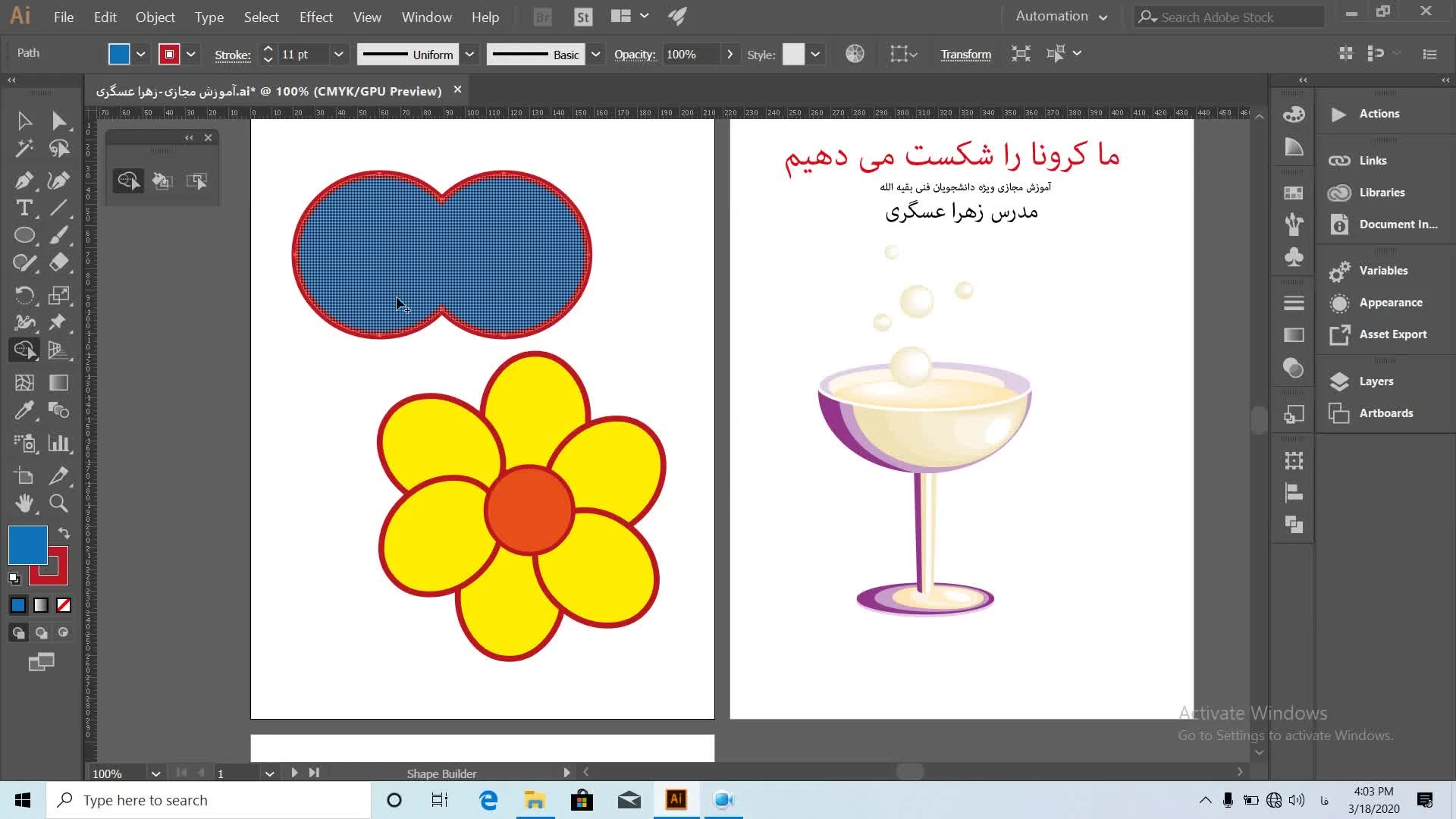This screenshot has width=1456, height=819.
Task: Switch to Draw Behind mode
Action: point(41,632)
